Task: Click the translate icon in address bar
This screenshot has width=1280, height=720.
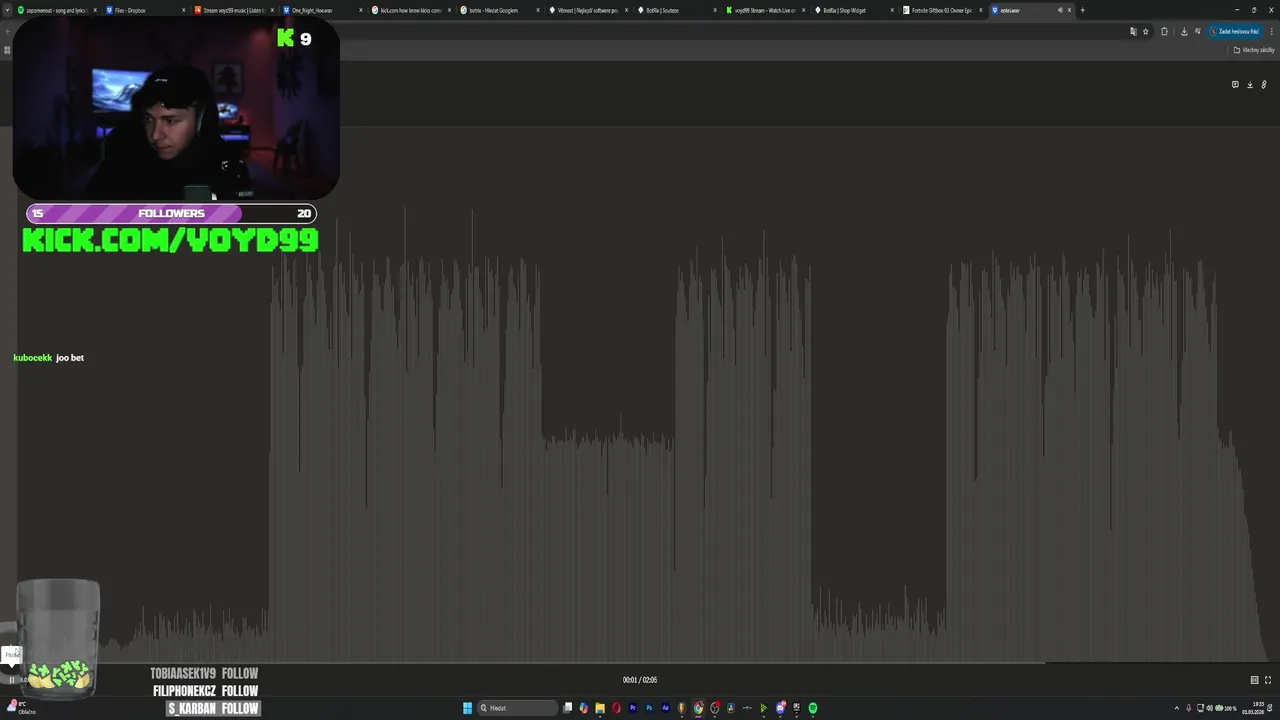Action: point(1133,31)
